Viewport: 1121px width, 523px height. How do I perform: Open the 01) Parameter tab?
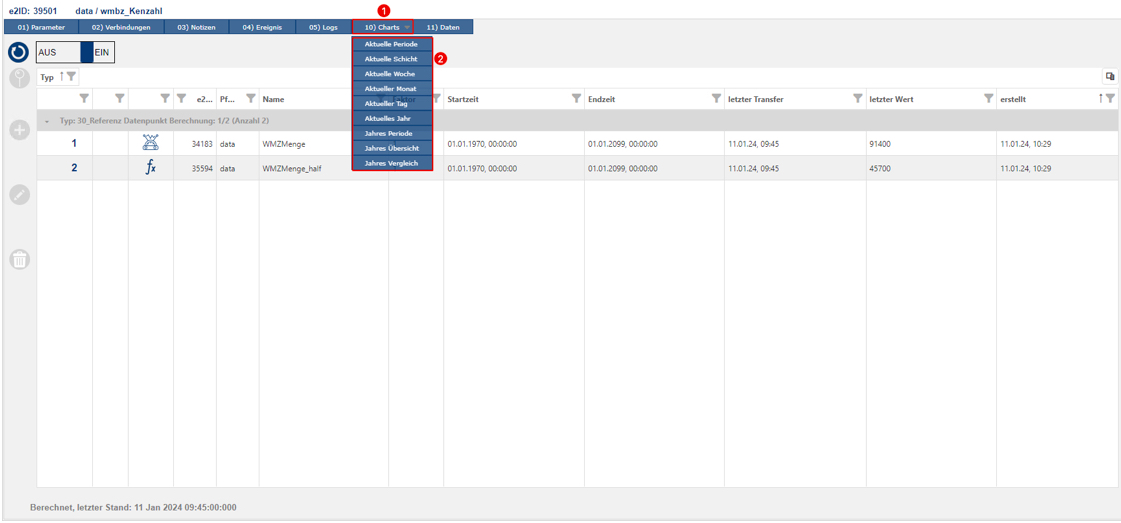coord(41,27)
